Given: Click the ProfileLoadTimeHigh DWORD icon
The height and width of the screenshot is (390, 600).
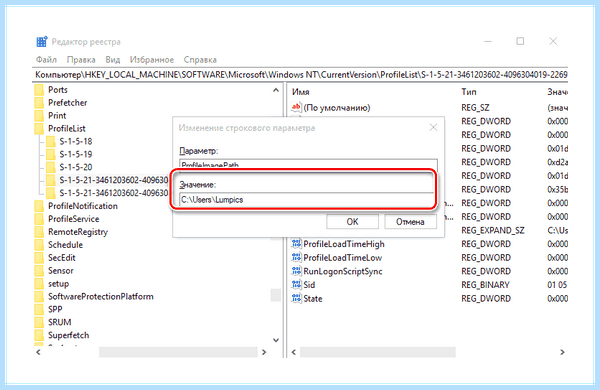Looking at the screenshot, I should (296, 244).
